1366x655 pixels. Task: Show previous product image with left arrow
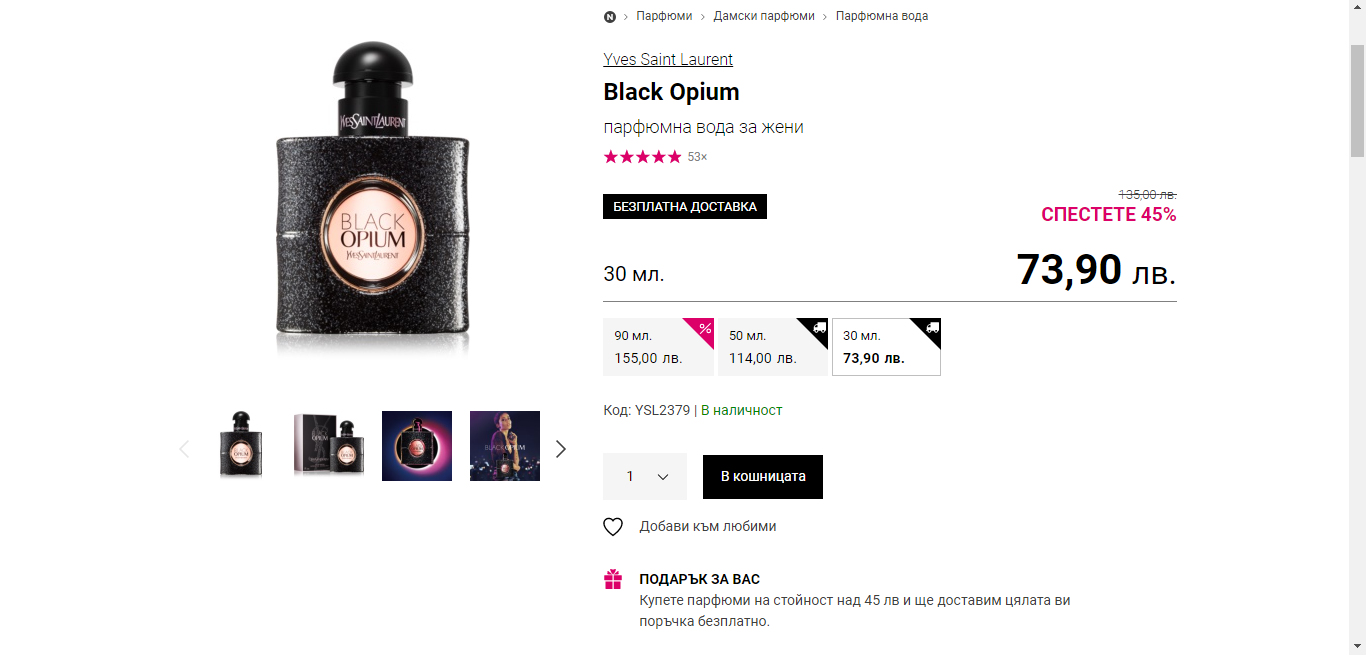(x=184, y=449)
